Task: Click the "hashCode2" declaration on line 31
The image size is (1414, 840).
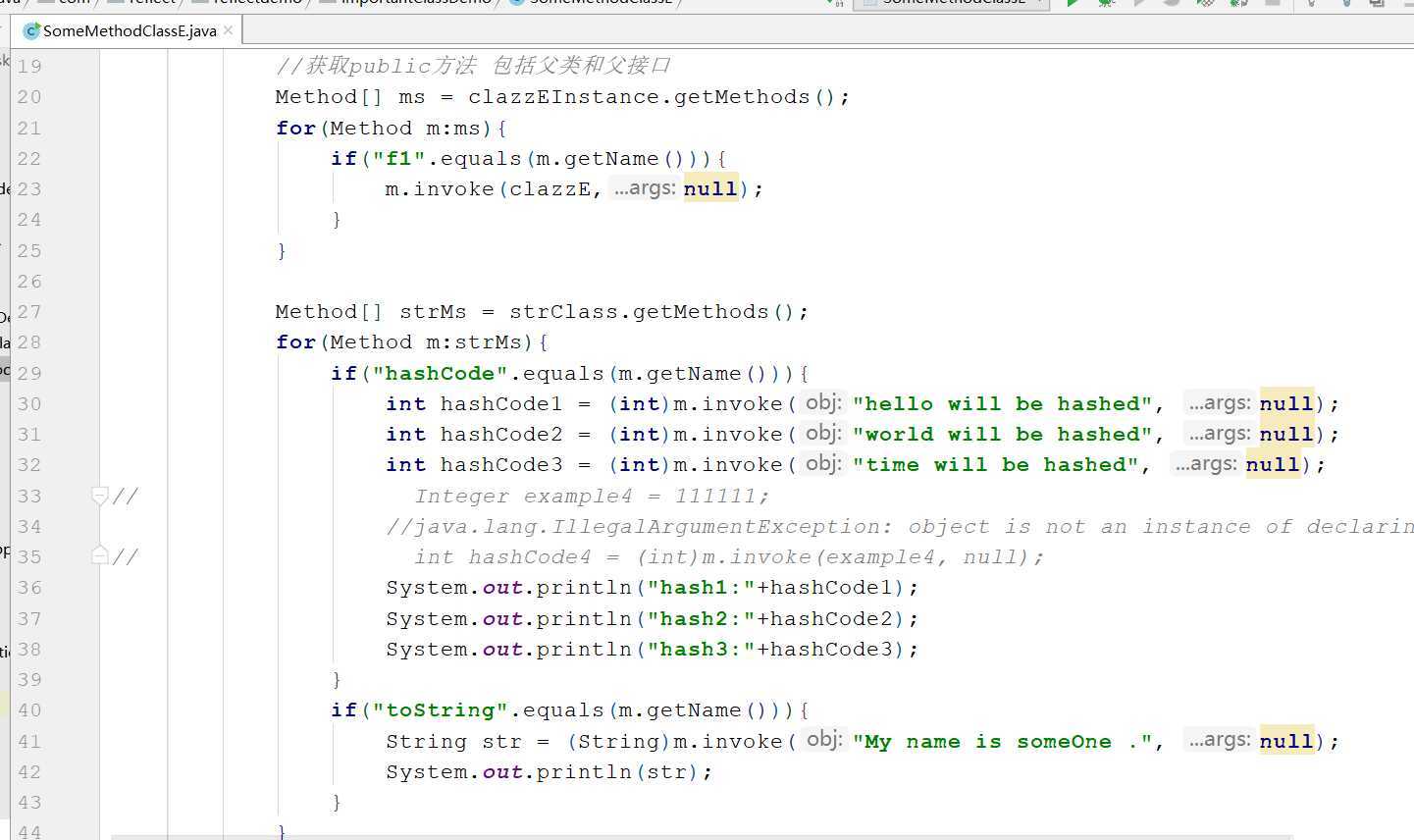Action: (500, 434)
